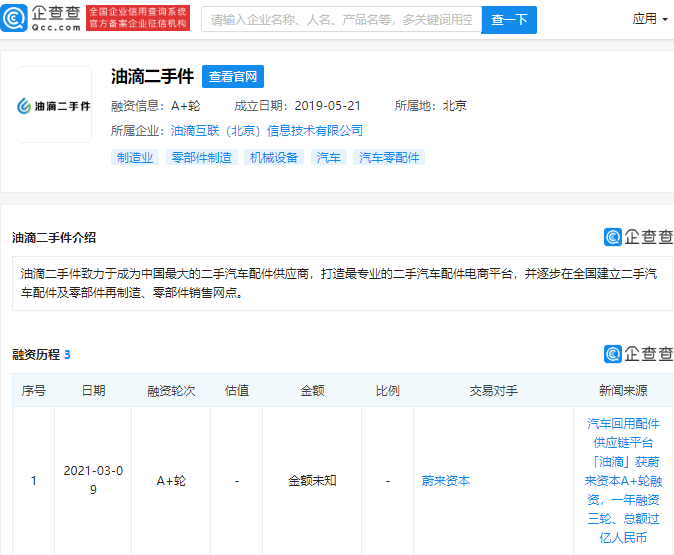674x555 pixels.
Task: Click the 油滴二手件 company logo thumbnail
Action: pyautogui.click(x=54, y=104)
